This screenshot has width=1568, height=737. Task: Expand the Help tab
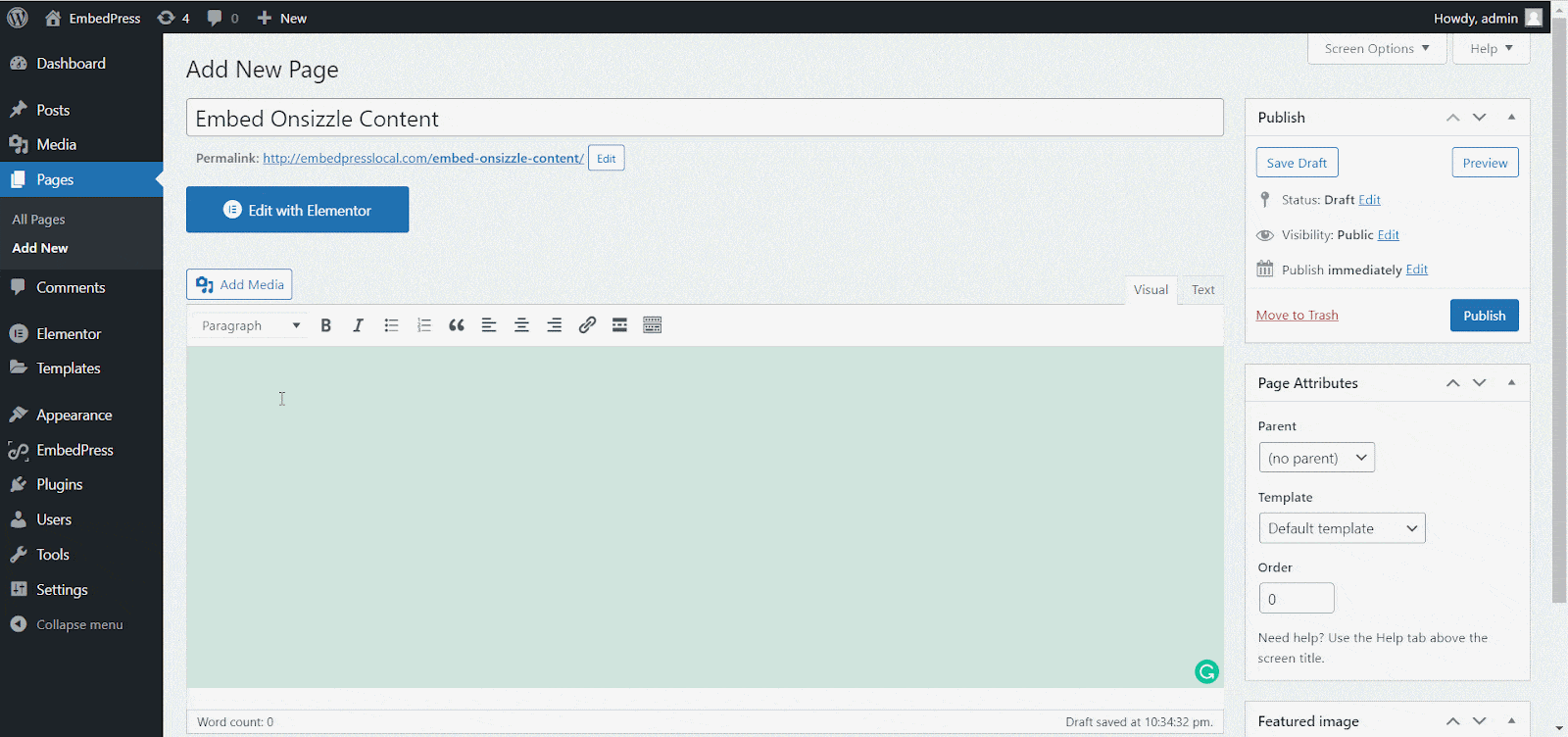(1492, 48)
